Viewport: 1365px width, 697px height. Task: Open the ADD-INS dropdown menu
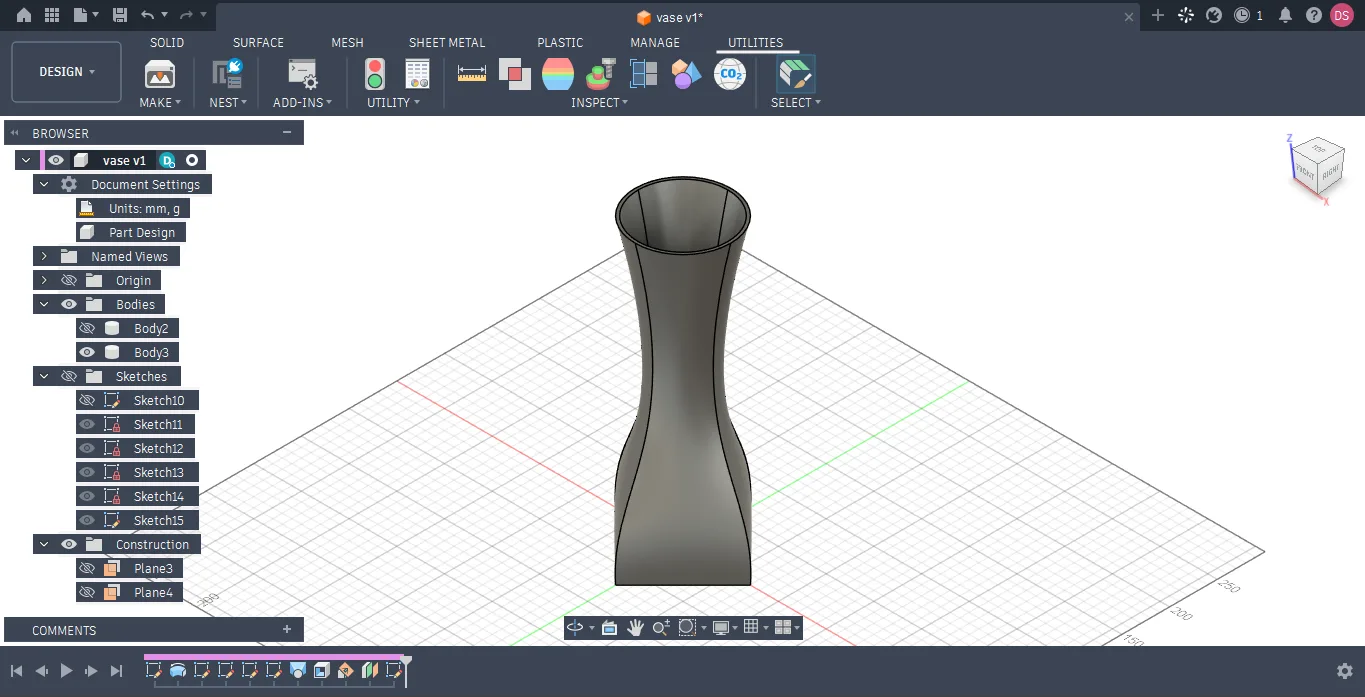coord(302,102)
